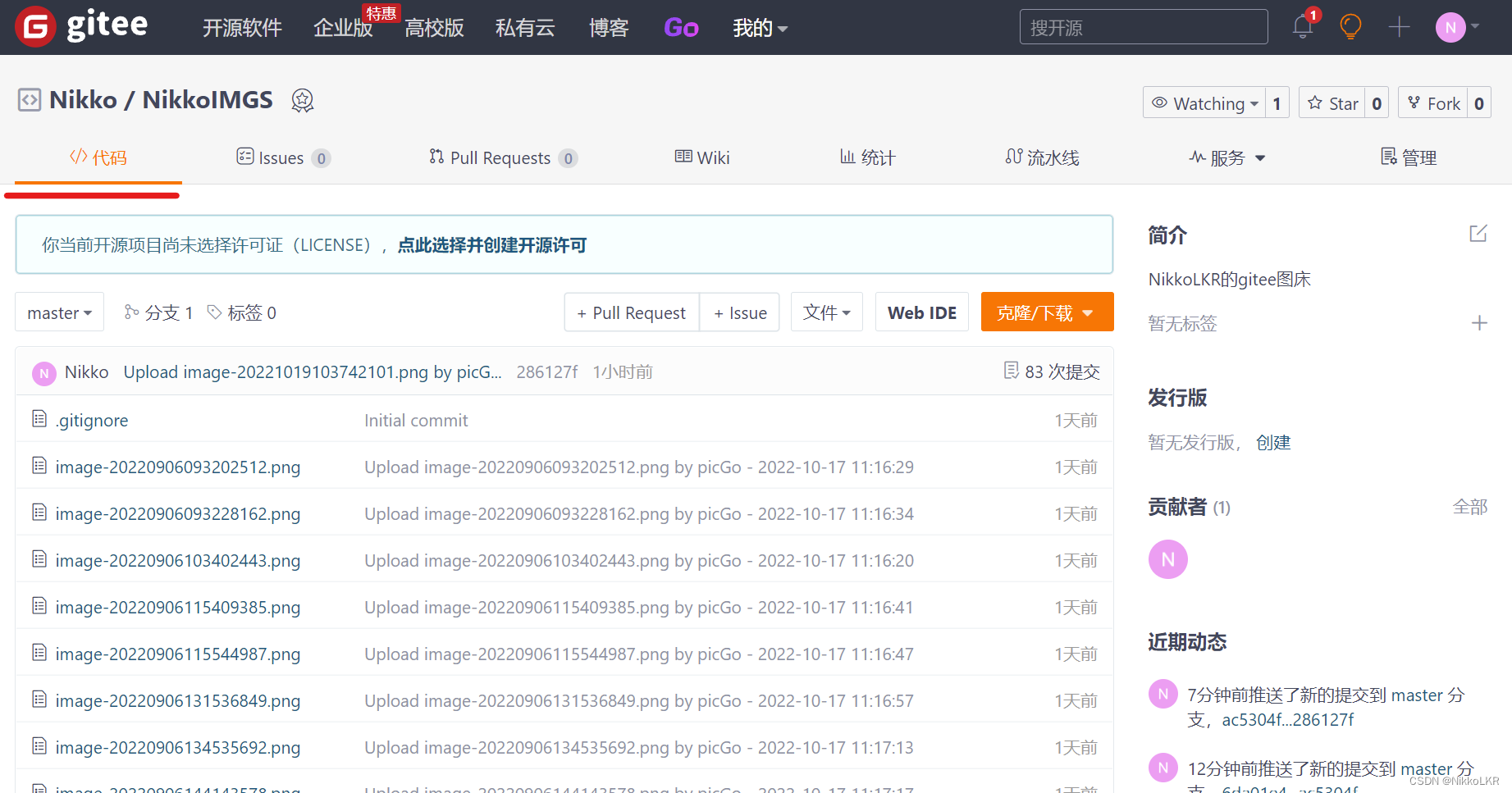This screenshot has width=1512, height=793.
Task: Click the code brackets icon before Nikko/NikkoIMGS
Action: [x=29, y=99]
